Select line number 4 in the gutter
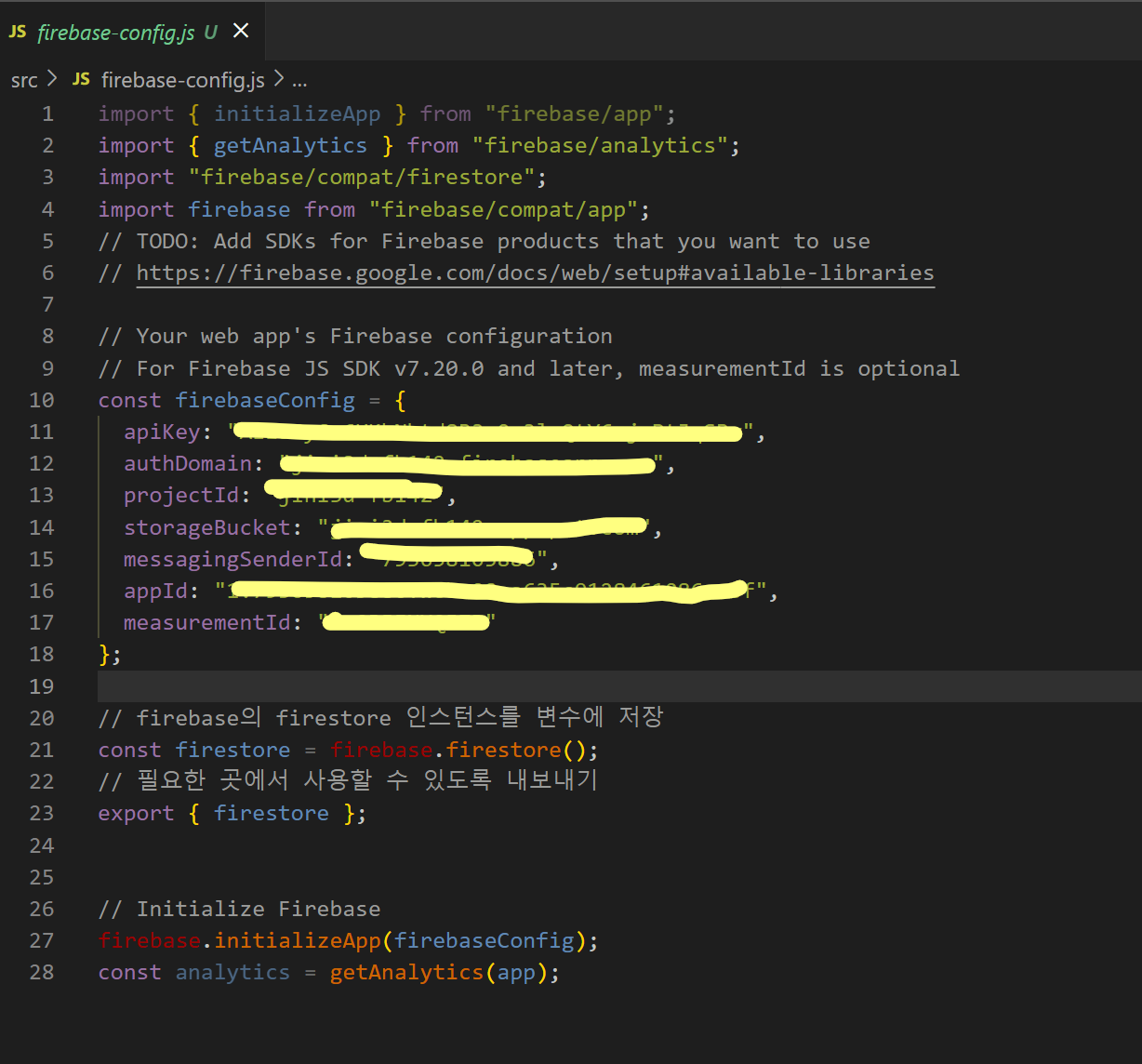Image resolution: width=1142 pixels, height=1064 pixels. 47,209
